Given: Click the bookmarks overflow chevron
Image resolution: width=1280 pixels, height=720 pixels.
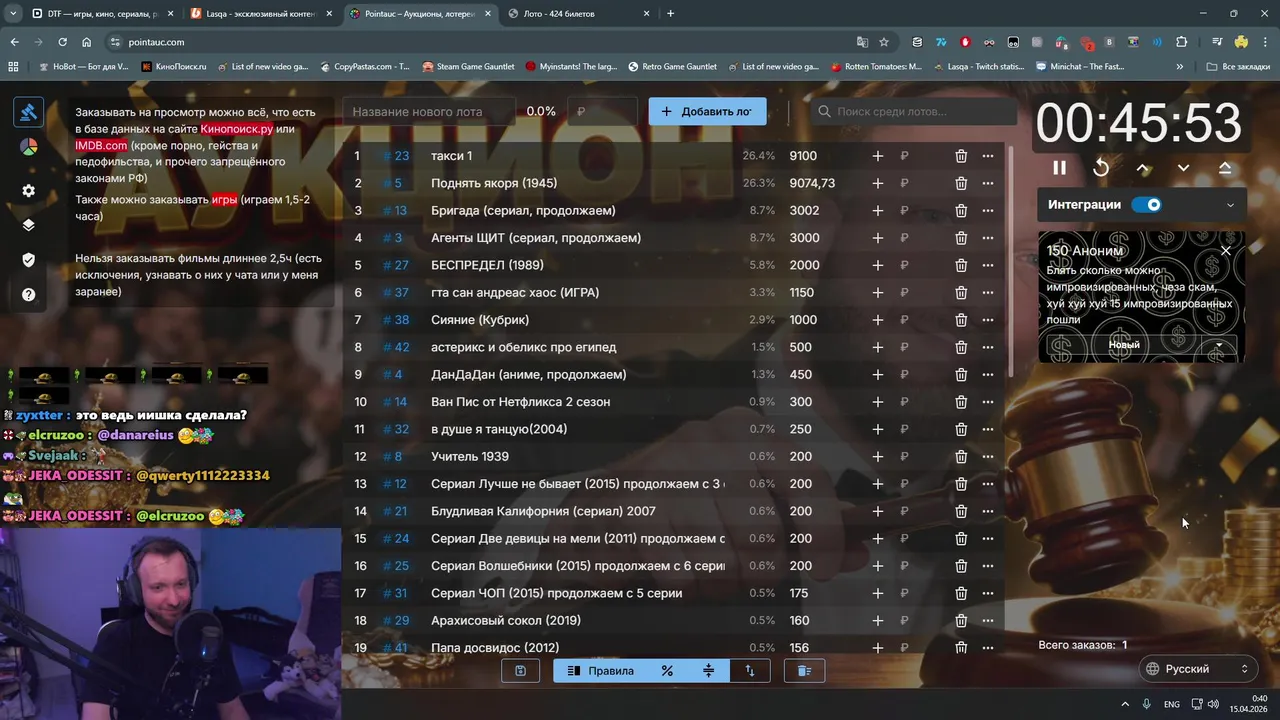Looking at the screenshot, I should point(1180,67).
